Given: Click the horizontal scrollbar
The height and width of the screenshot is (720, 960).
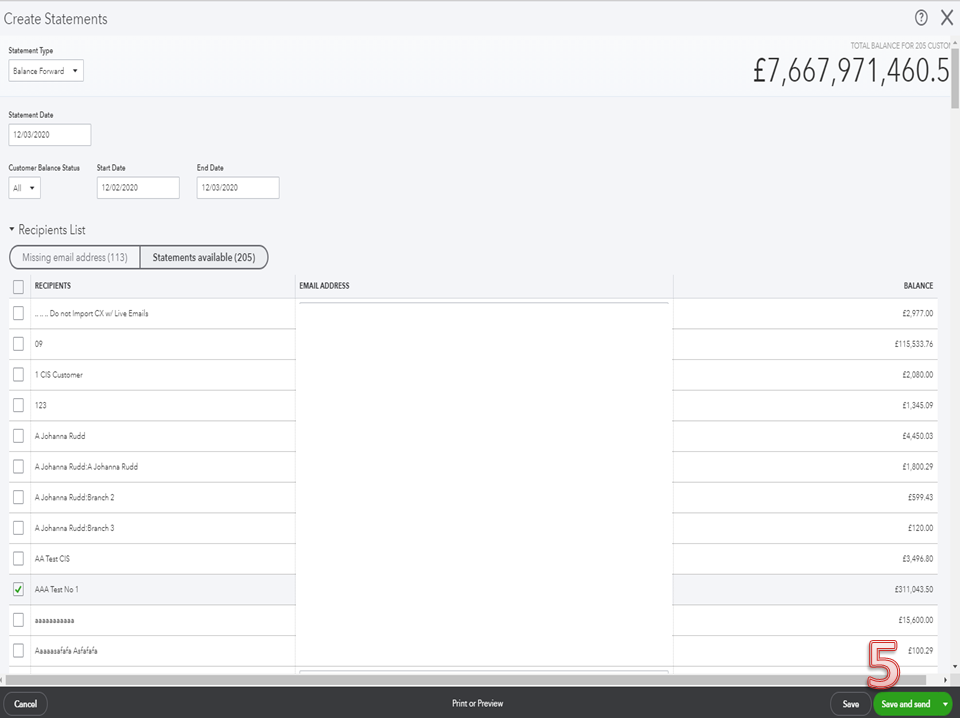Looking at the screenshot, I should tap(465, 680).
